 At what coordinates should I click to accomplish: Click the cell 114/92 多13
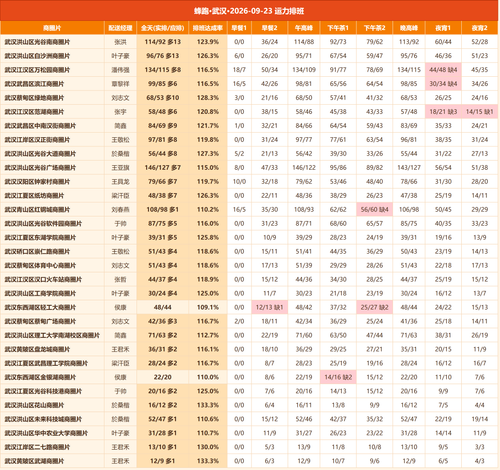pos(163,42)
